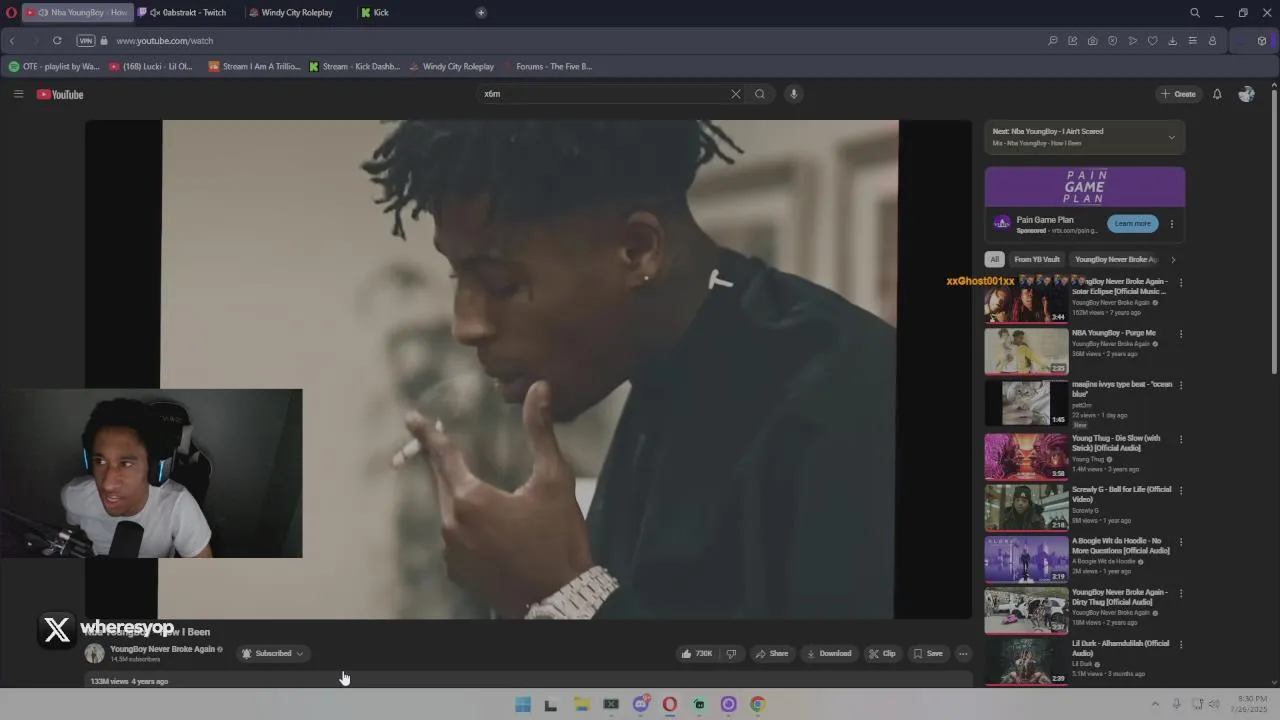Open the Lucki - Lil Ol bookmark
This screenshot has height=720, width=1280.
pos(151,67)
